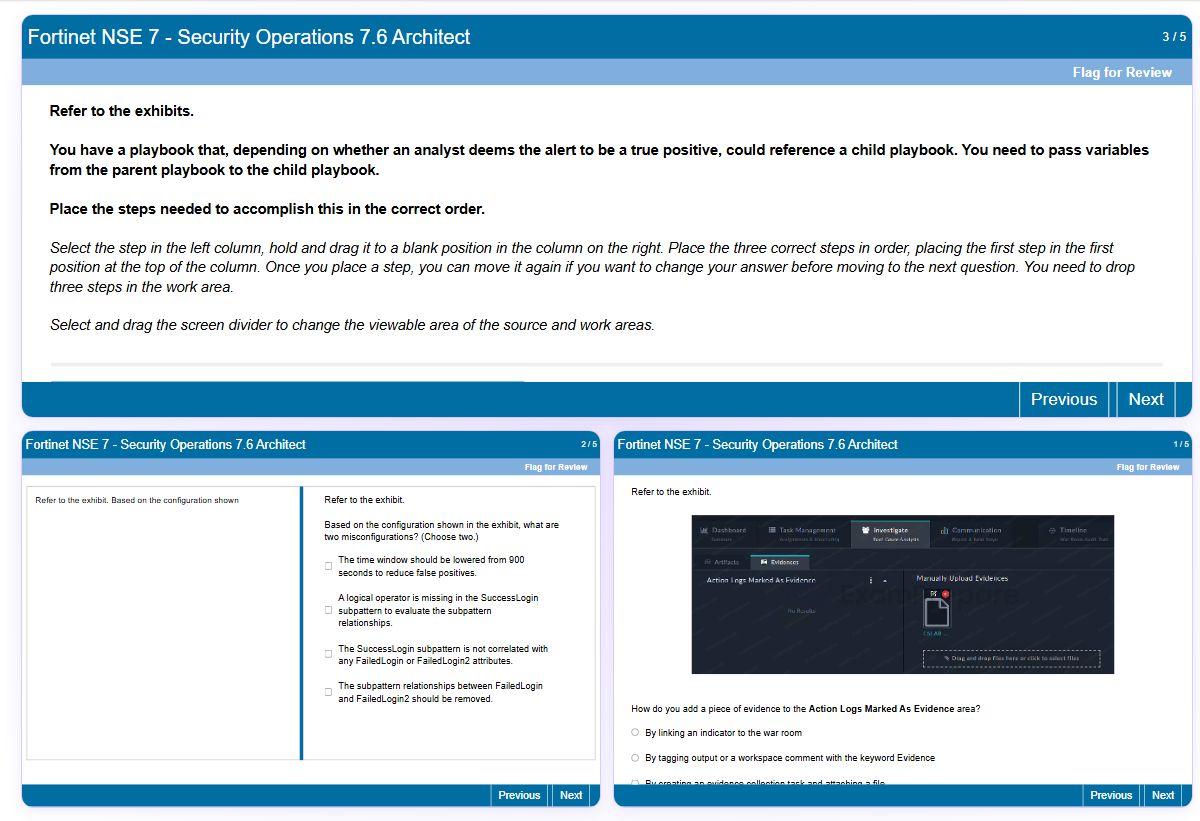This screenshot has width=1200, height=821.
Task: Collapse the Action Logs Marked As Evidence section
Action: point(885,581)
